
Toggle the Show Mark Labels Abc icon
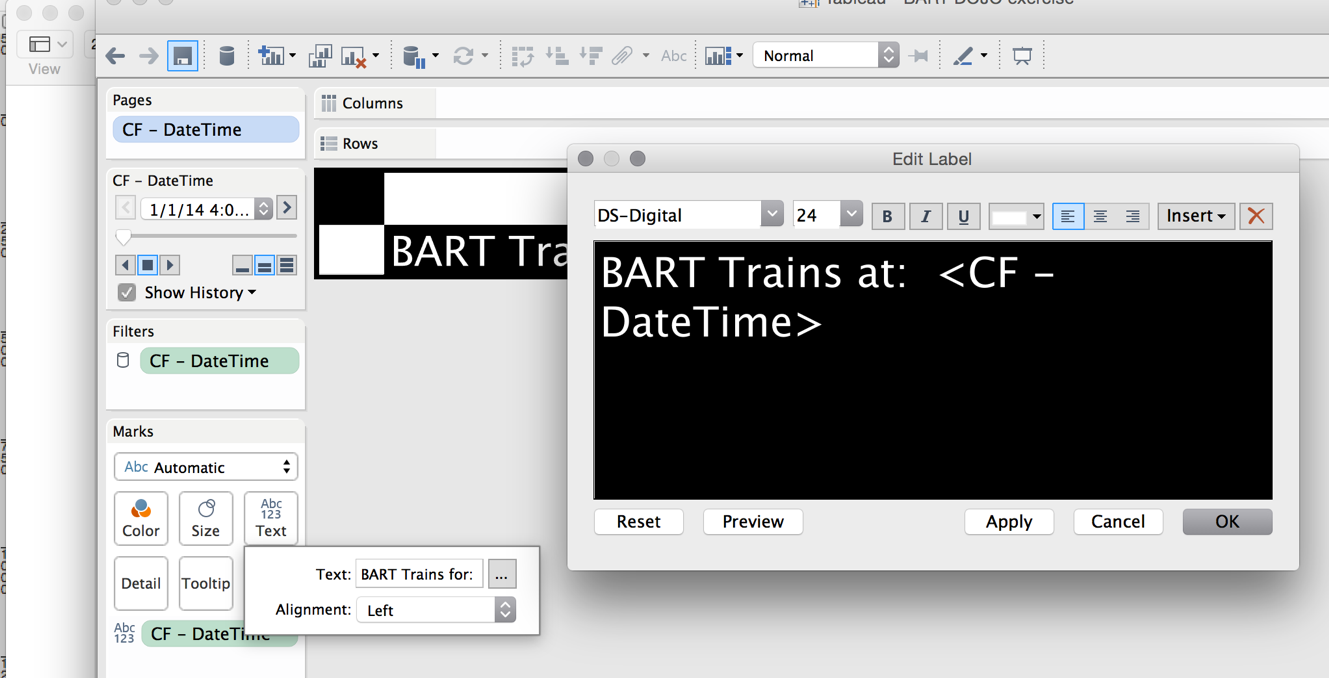pos(674,56)
